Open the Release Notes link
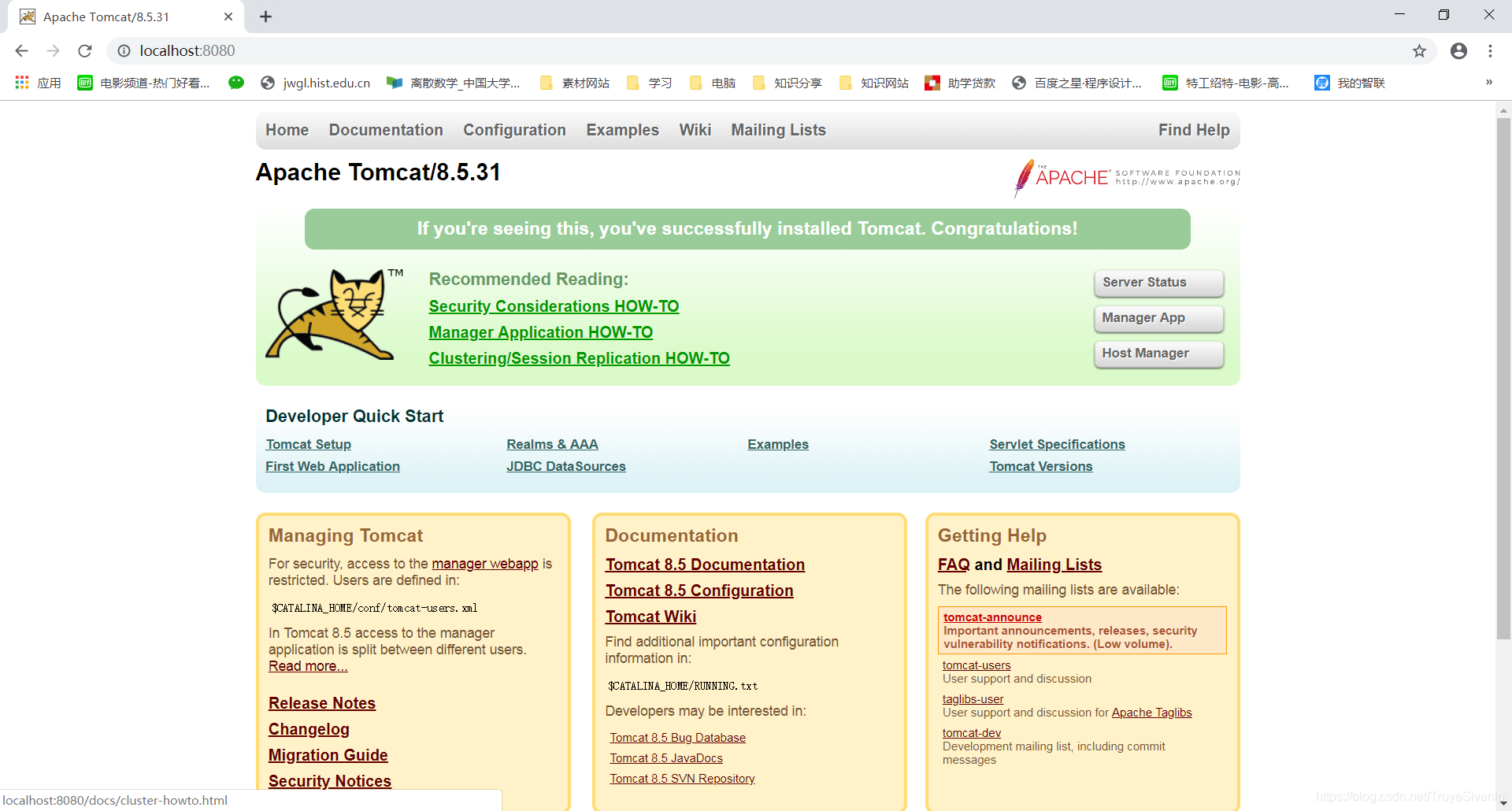Image resolution: width=1512 pixels, height=811 pixels. pyautogui.click(x=321, y=703)
